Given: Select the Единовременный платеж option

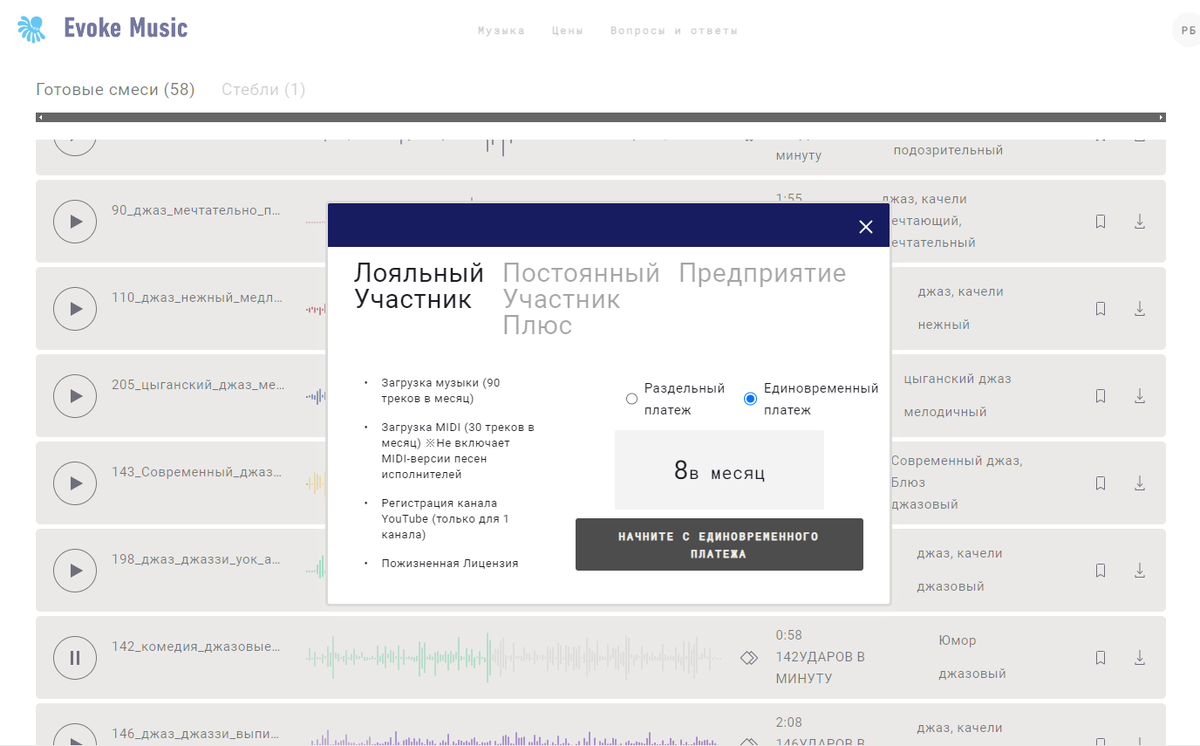Looking at the screenshot, I should 749,398.
